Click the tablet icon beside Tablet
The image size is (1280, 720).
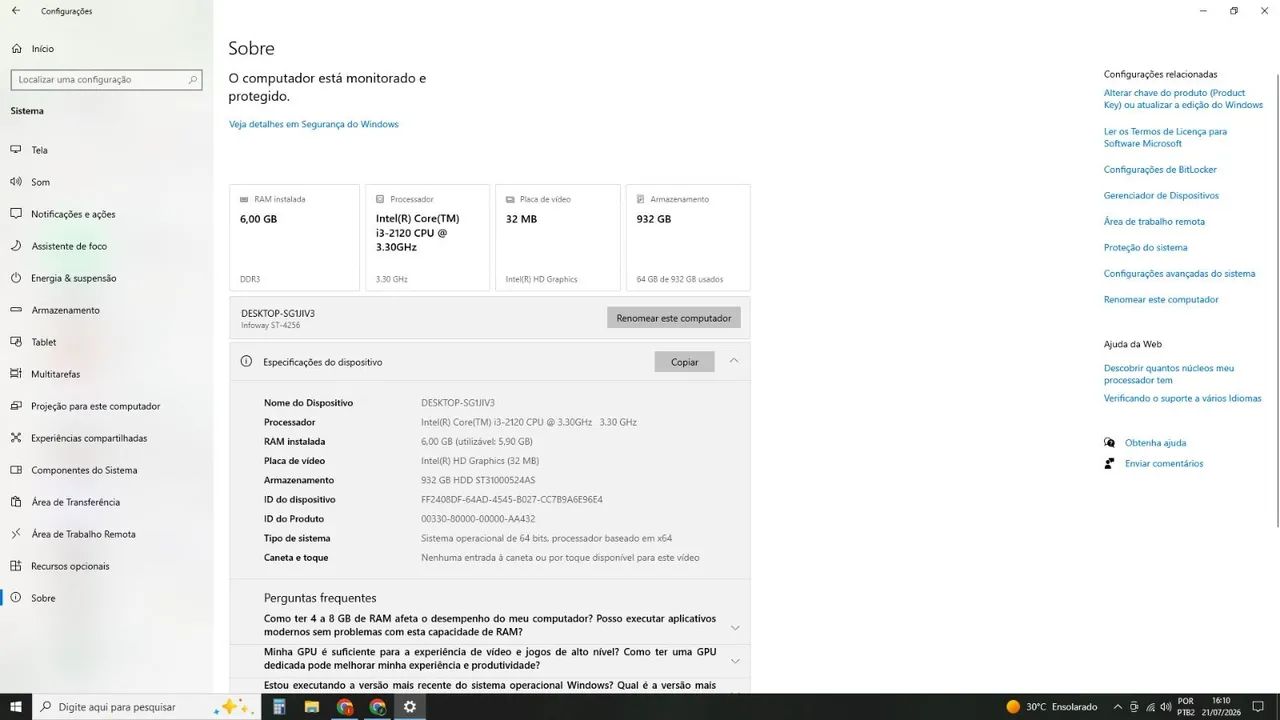15,342
